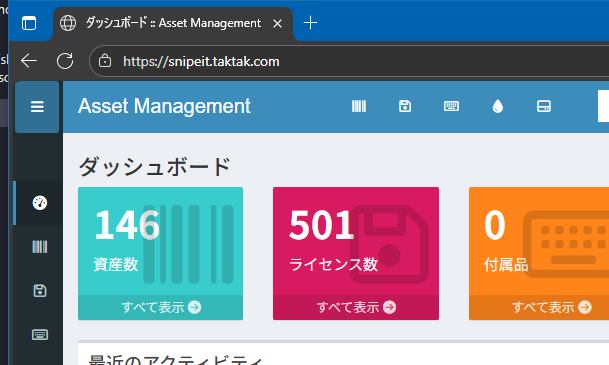Open Components via top navbar drive icon
This screenshot has width=609, height=365.
click(544, 106)
